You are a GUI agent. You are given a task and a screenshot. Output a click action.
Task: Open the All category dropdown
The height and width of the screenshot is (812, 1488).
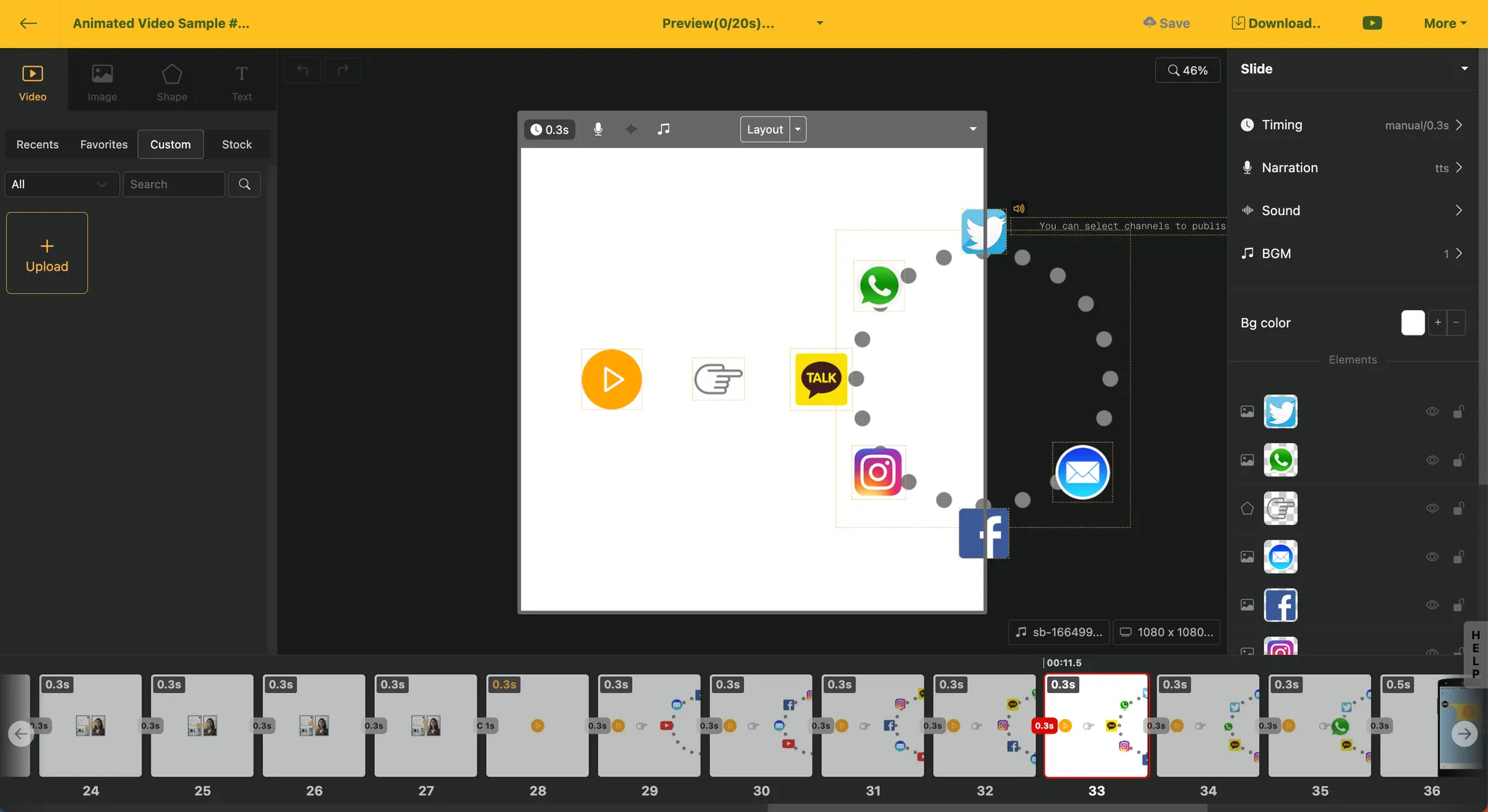point(62,184)
